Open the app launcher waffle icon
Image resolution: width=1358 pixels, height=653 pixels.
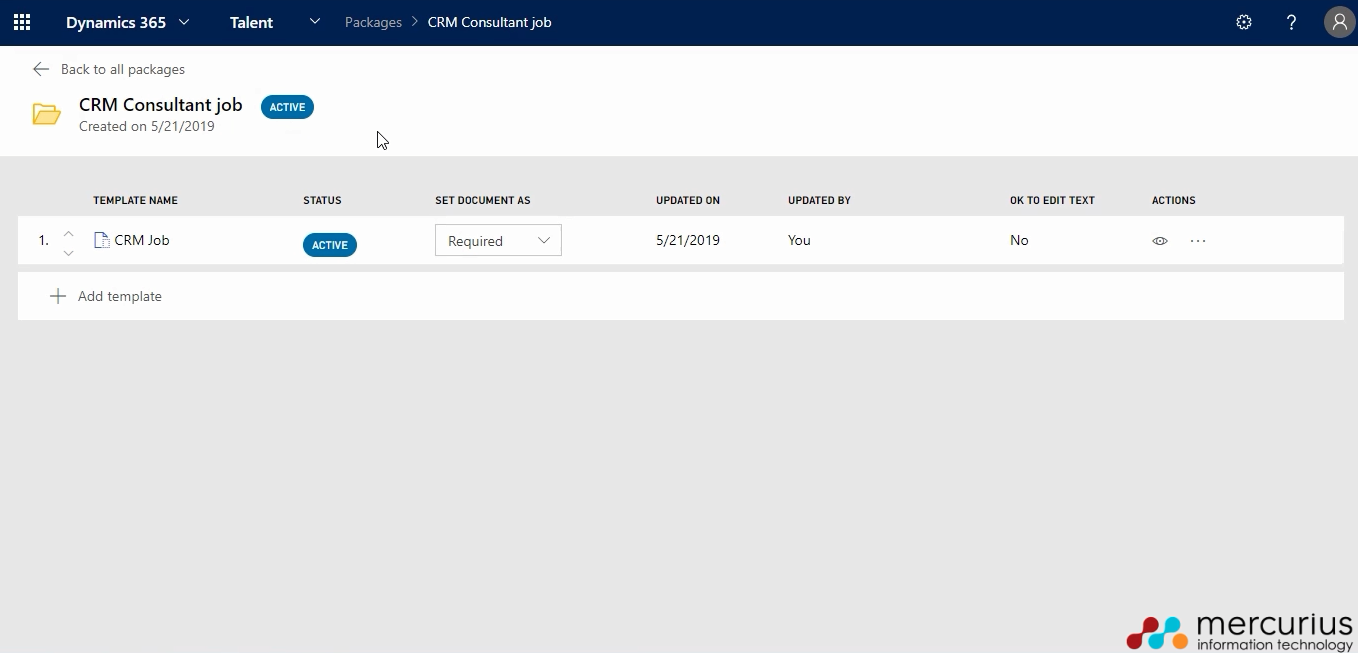pos(22,22)
